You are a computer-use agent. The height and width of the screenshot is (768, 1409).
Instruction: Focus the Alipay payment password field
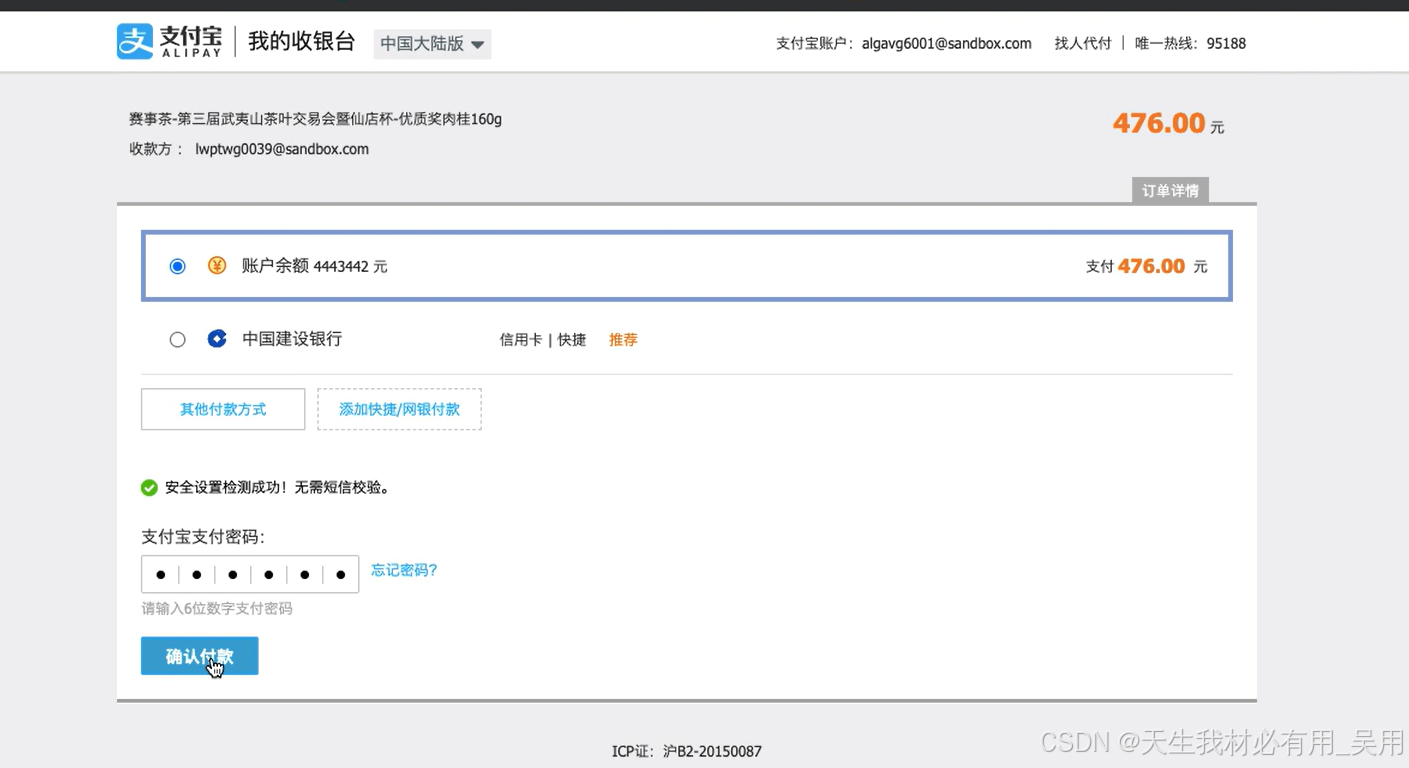(250, 574)
